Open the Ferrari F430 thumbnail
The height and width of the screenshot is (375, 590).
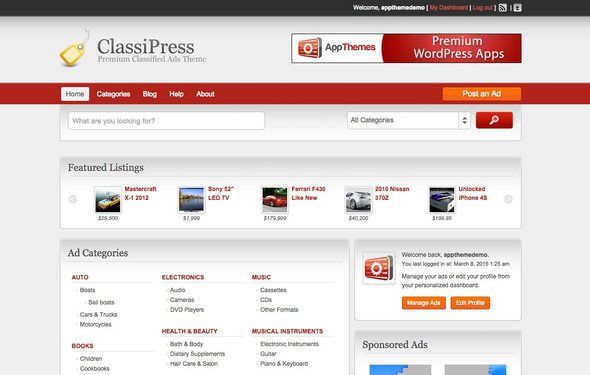click(x=275, y=200)
